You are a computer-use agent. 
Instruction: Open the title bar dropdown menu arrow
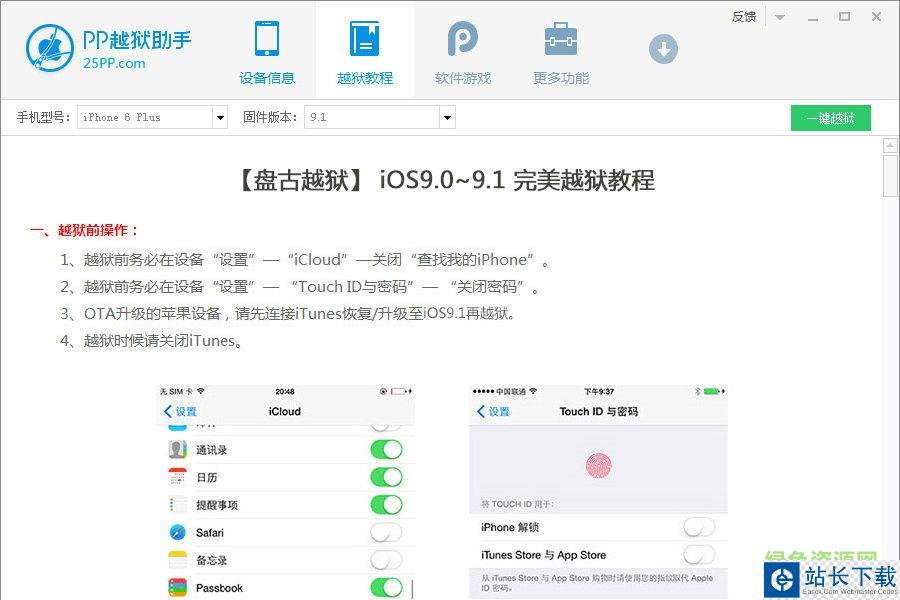[780, 17]
